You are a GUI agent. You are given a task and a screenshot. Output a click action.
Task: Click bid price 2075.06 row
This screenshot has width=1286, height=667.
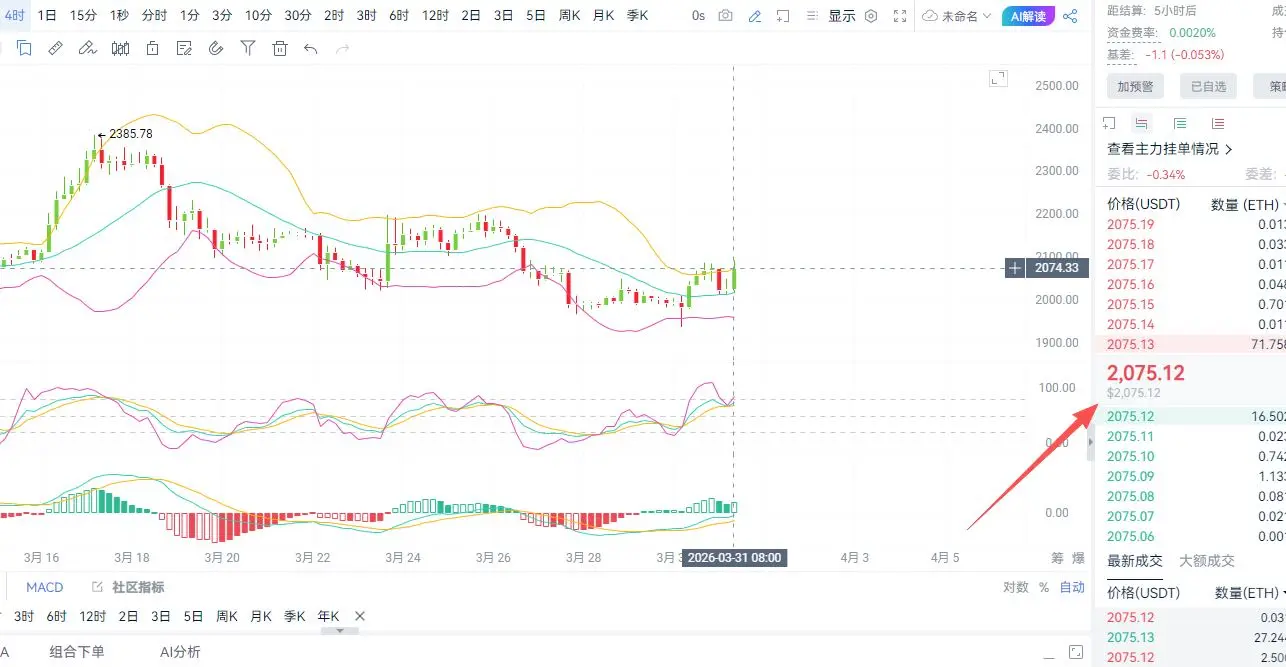pyautogui.click(x=1191, y=536)
